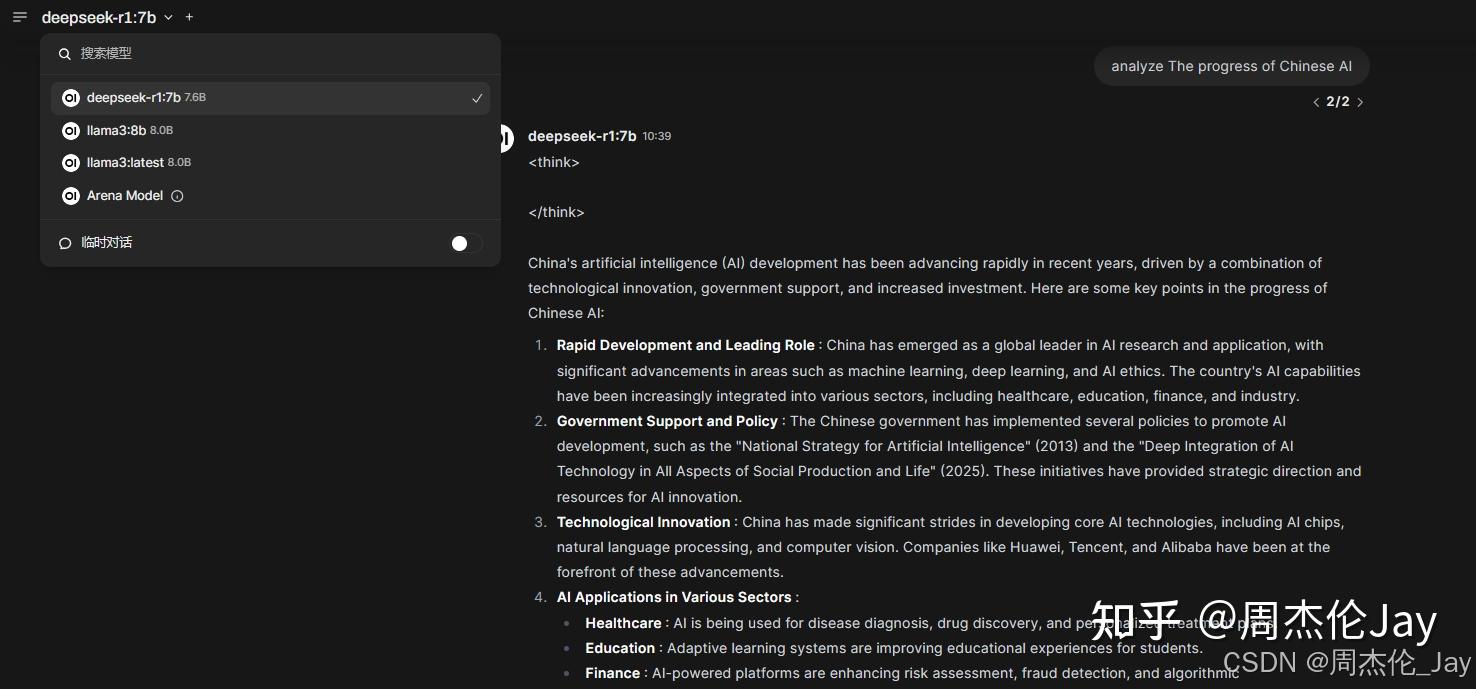This screenshot has height=689, width=1476.
Task: Click the deepseek-r1:7b avatar beside the response
Action: pyautogui.click(x=501, y=138)
